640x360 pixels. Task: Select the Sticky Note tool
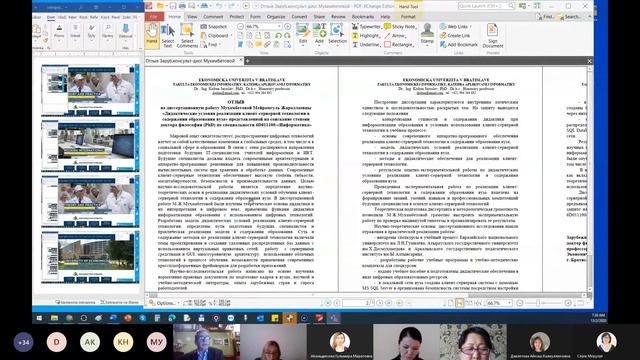tap(400, 27)
